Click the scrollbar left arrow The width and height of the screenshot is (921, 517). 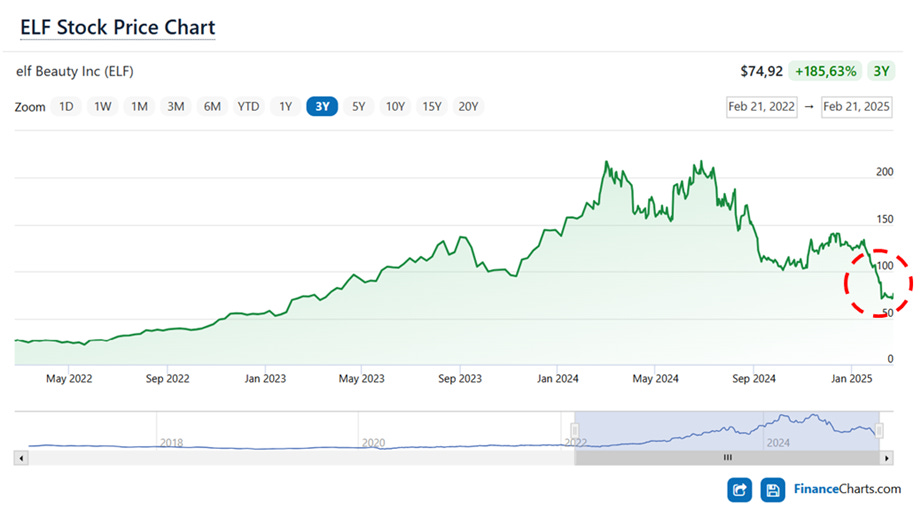pos(21,458)
